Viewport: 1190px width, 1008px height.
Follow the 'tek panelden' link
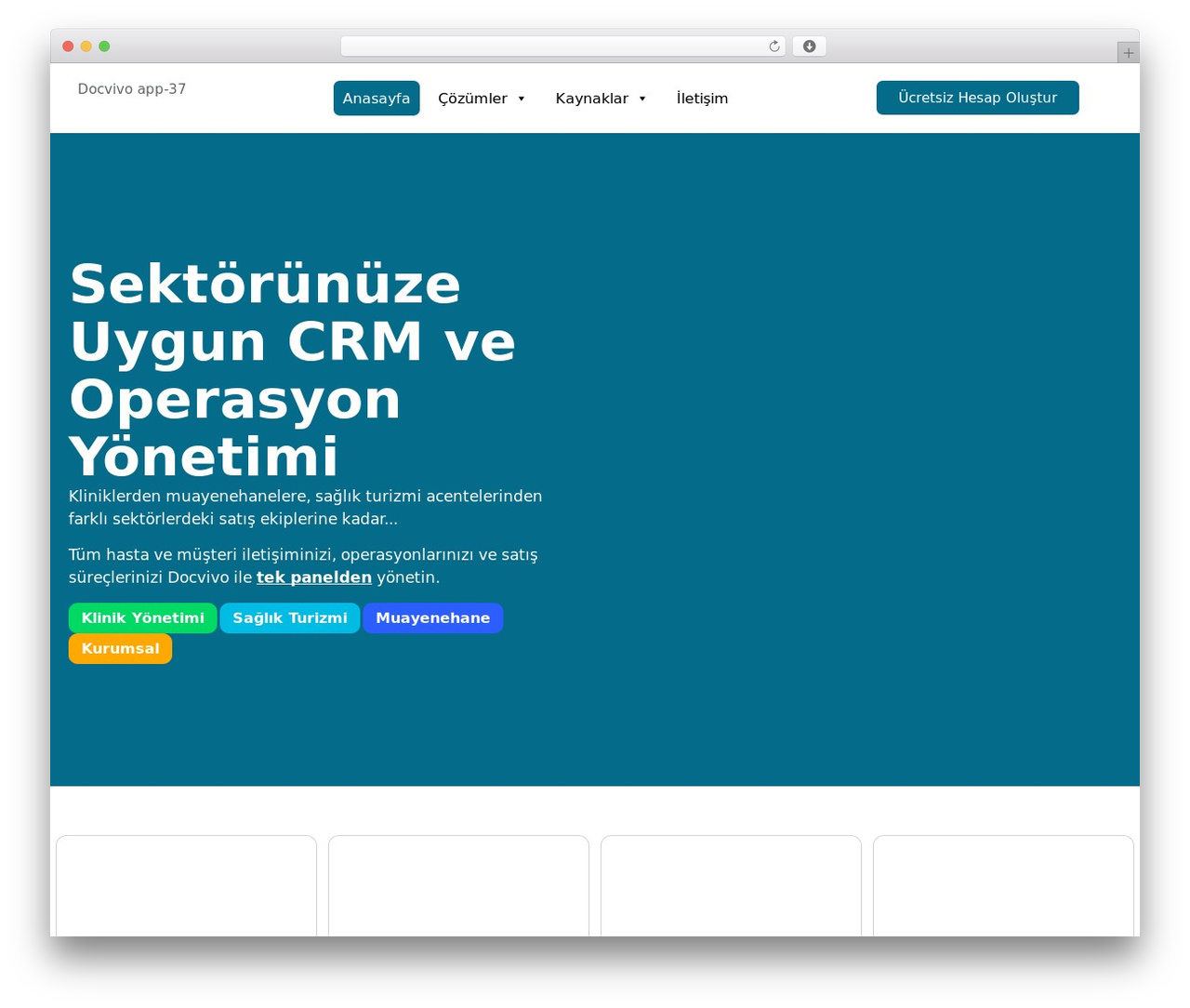[314, 577]
